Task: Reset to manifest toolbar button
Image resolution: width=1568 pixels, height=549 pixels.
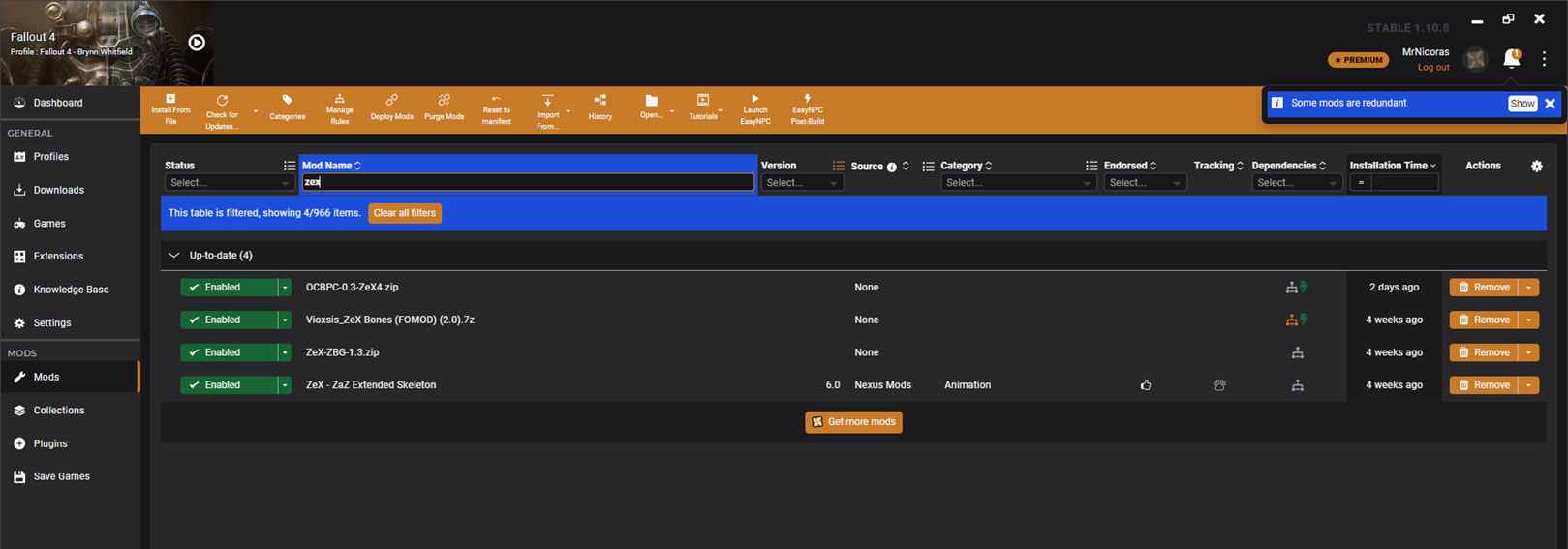Action: click(496, 109)
